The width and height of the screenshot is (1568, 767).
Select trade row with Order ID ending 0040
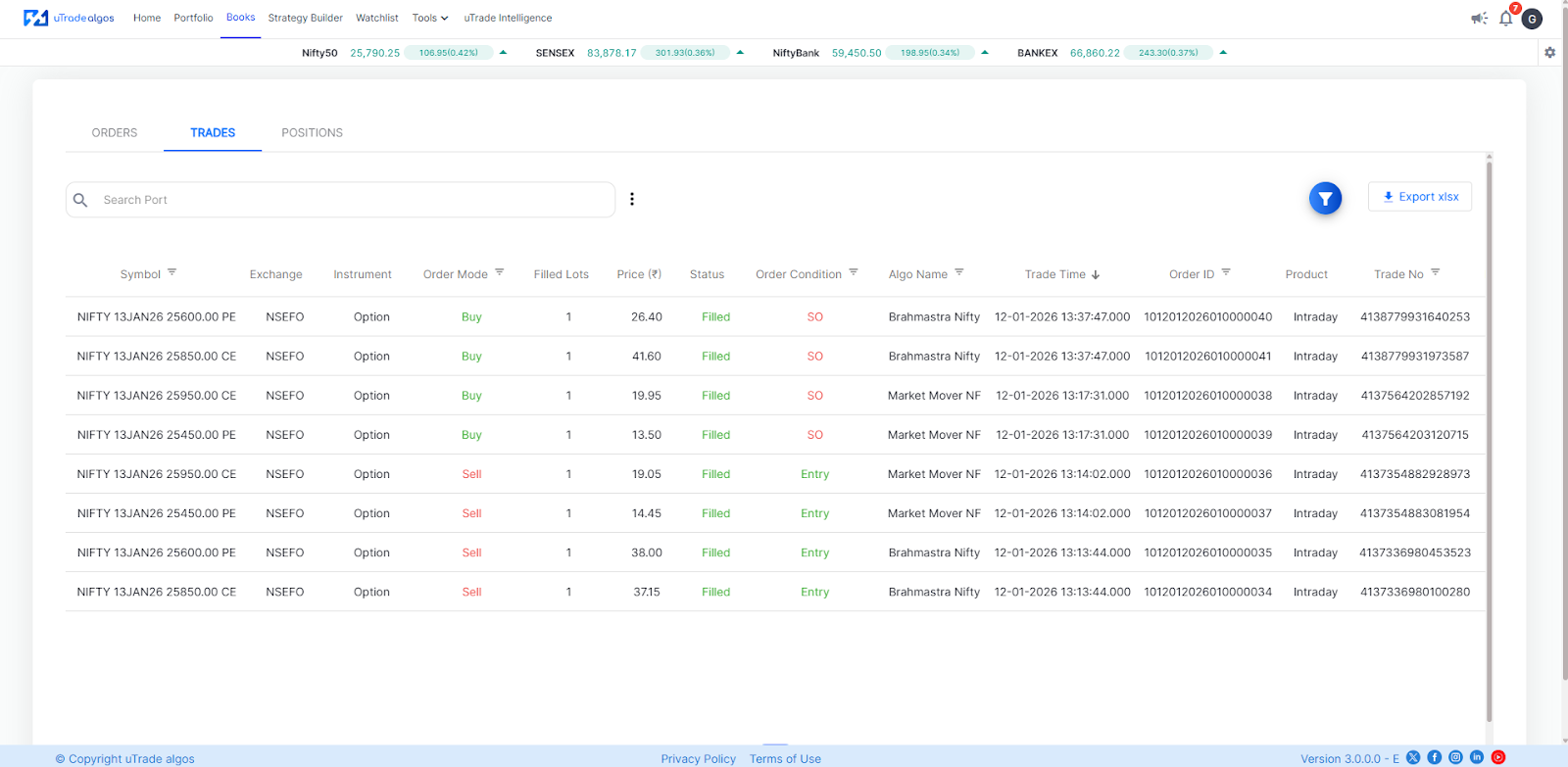click(x=775, y=316)
